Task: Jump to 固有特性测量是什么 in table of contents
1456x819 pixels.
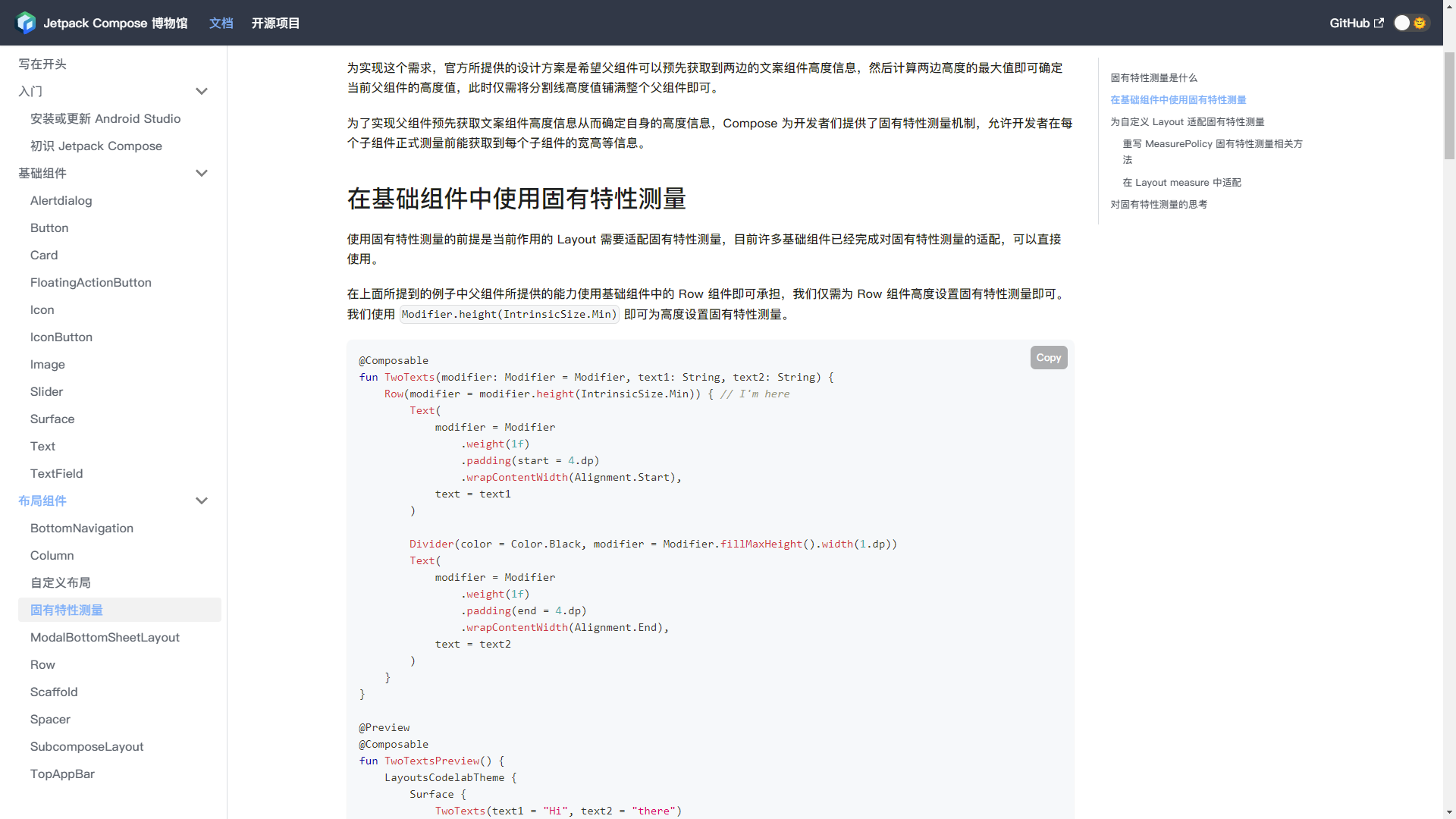Action: tap(1153, 77)
